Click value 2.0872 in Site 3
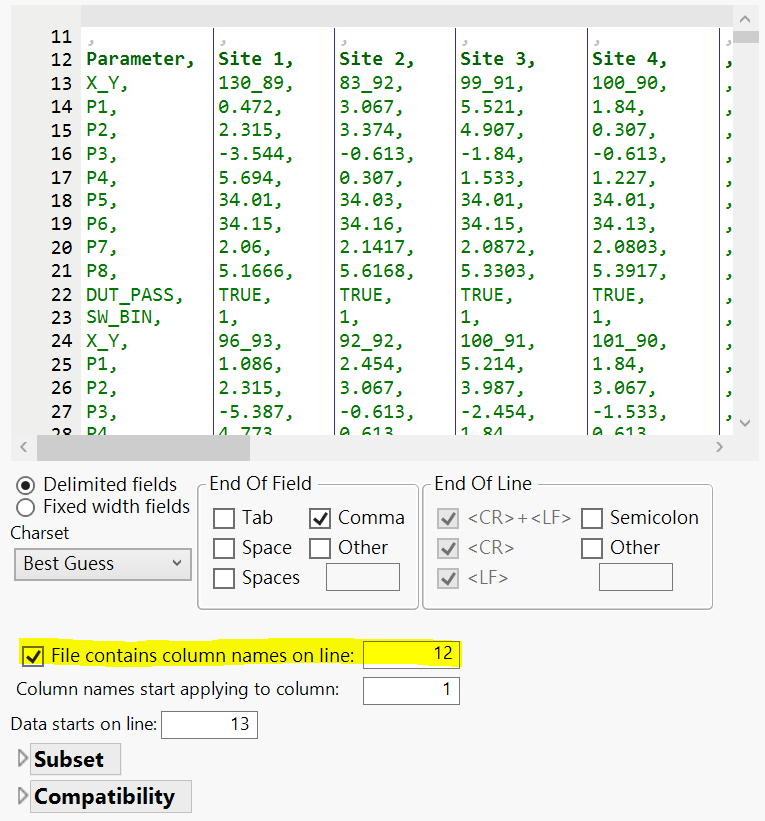Image resolution: width=765 pixels, height=821 pixels. point(498,247)
